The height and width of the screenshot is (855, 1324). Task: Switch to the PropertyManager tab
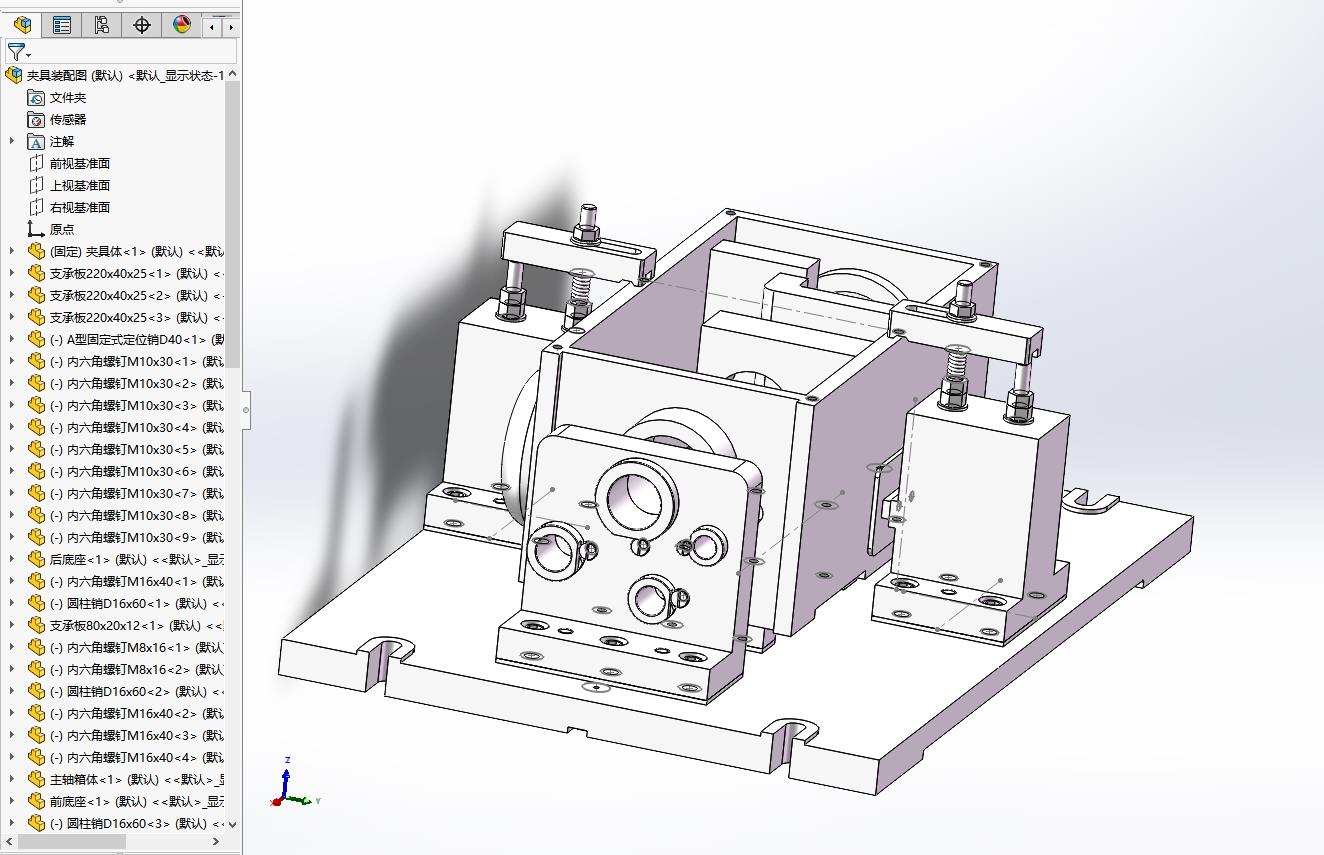pos(62,25)
